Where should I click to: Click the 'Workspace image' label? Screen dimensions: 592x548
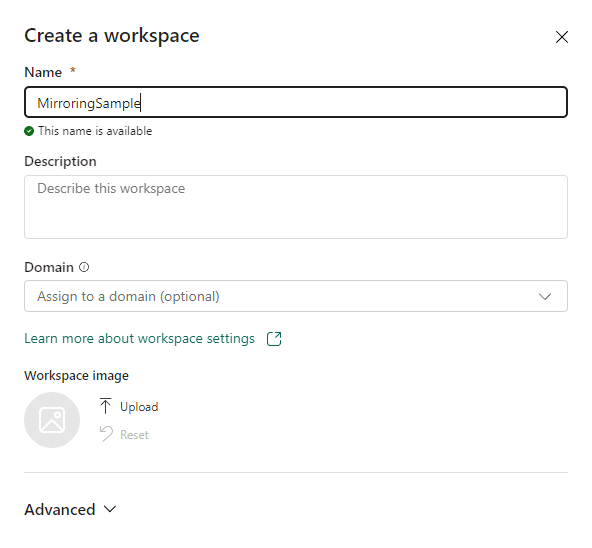coord(76,376)
